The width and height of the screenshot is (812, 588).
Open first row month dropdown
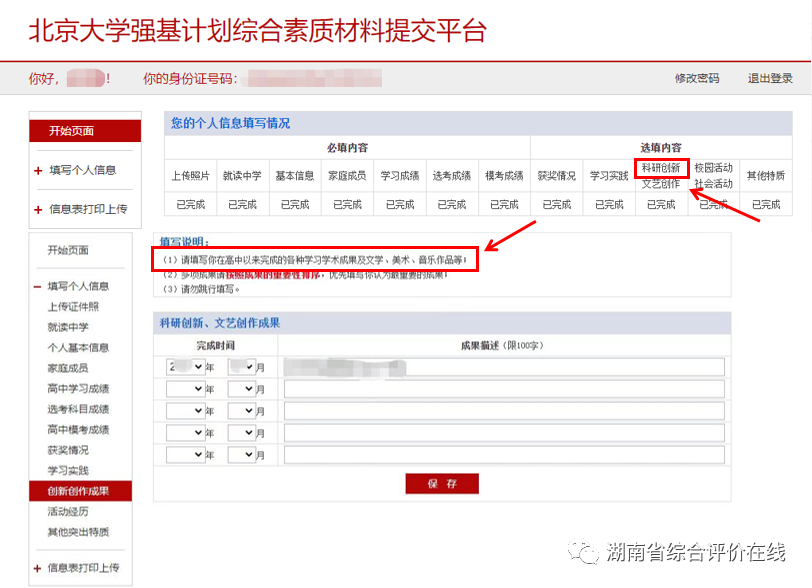242,367
